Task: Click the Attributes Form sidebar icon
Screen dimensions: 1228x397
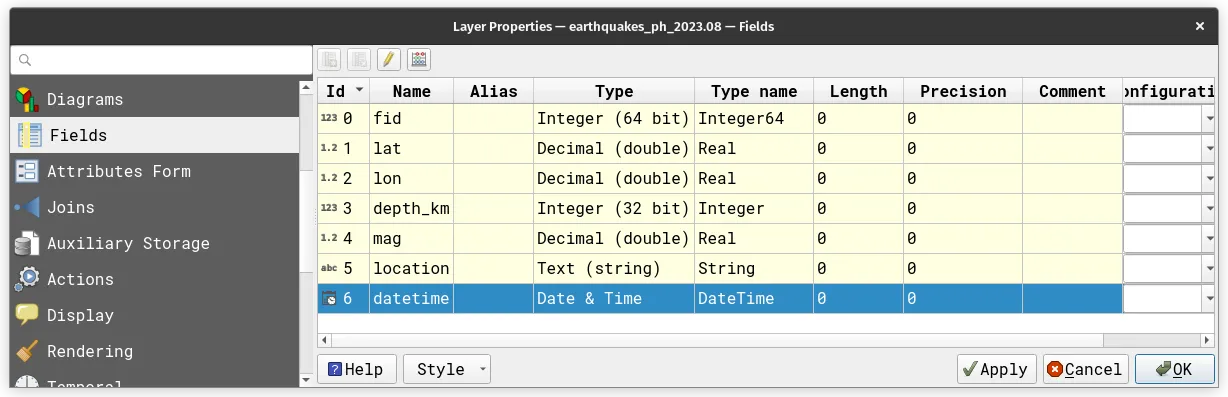Action: 27,171
